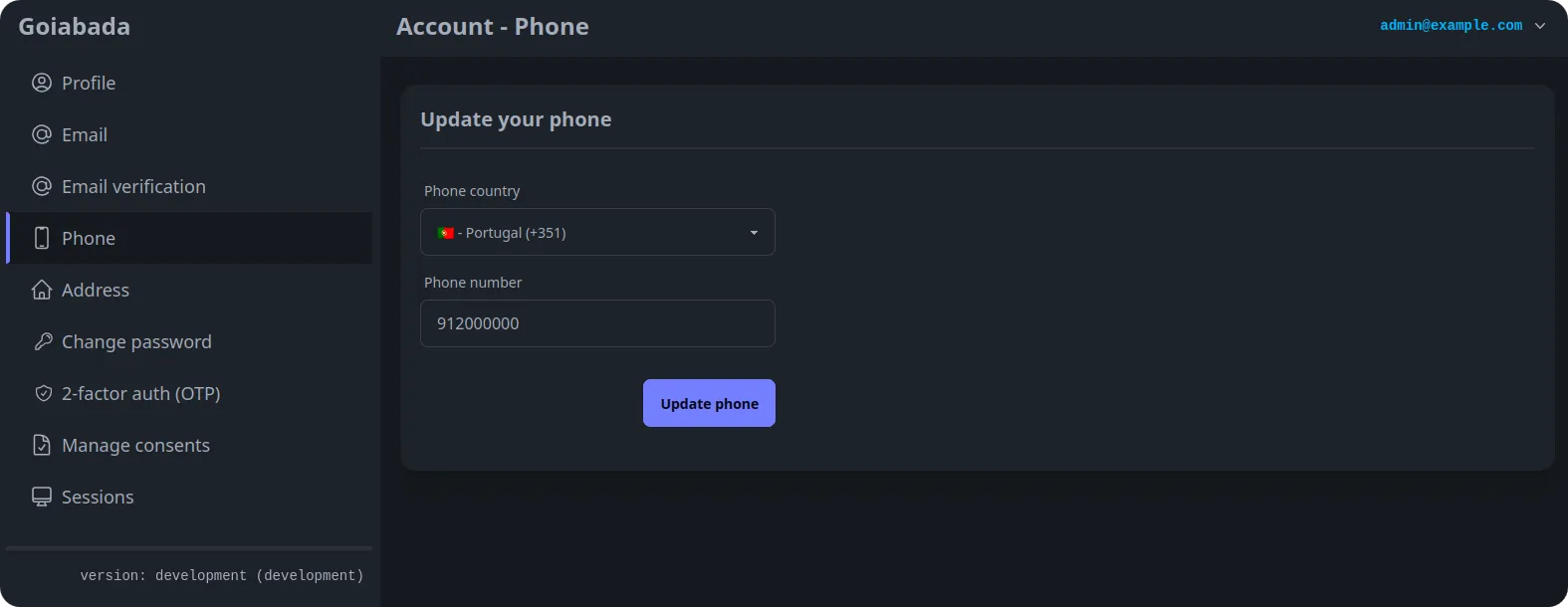Click the Change password key icon

43,341
